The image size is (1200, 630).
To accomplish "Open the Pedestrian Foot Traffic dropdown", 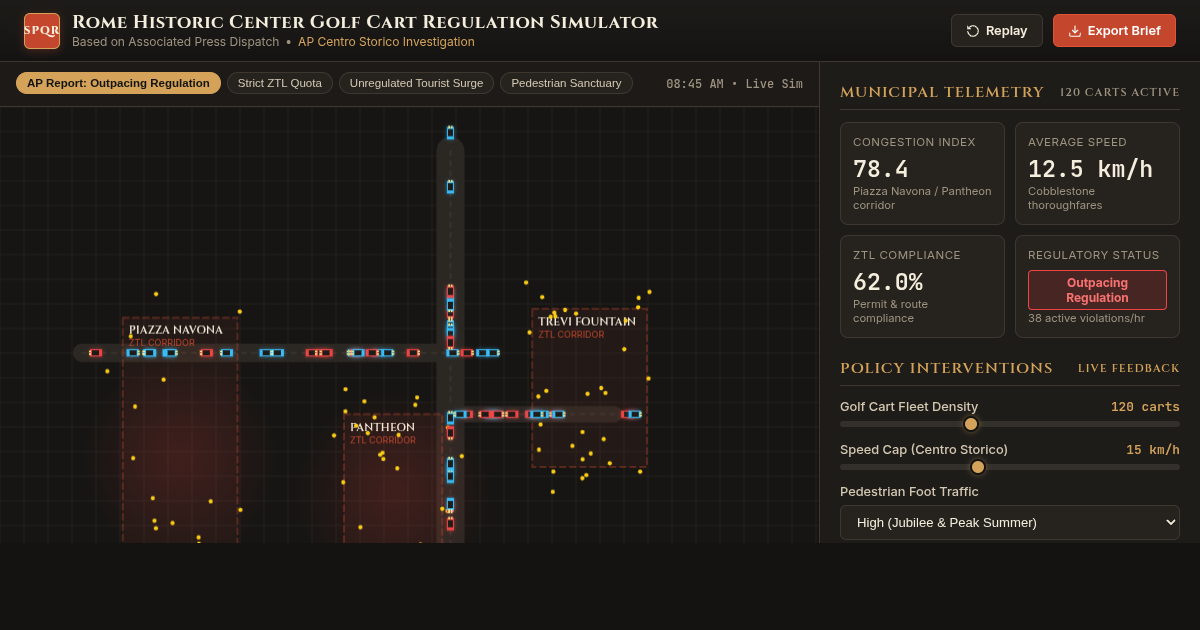I will [1010, 522].
